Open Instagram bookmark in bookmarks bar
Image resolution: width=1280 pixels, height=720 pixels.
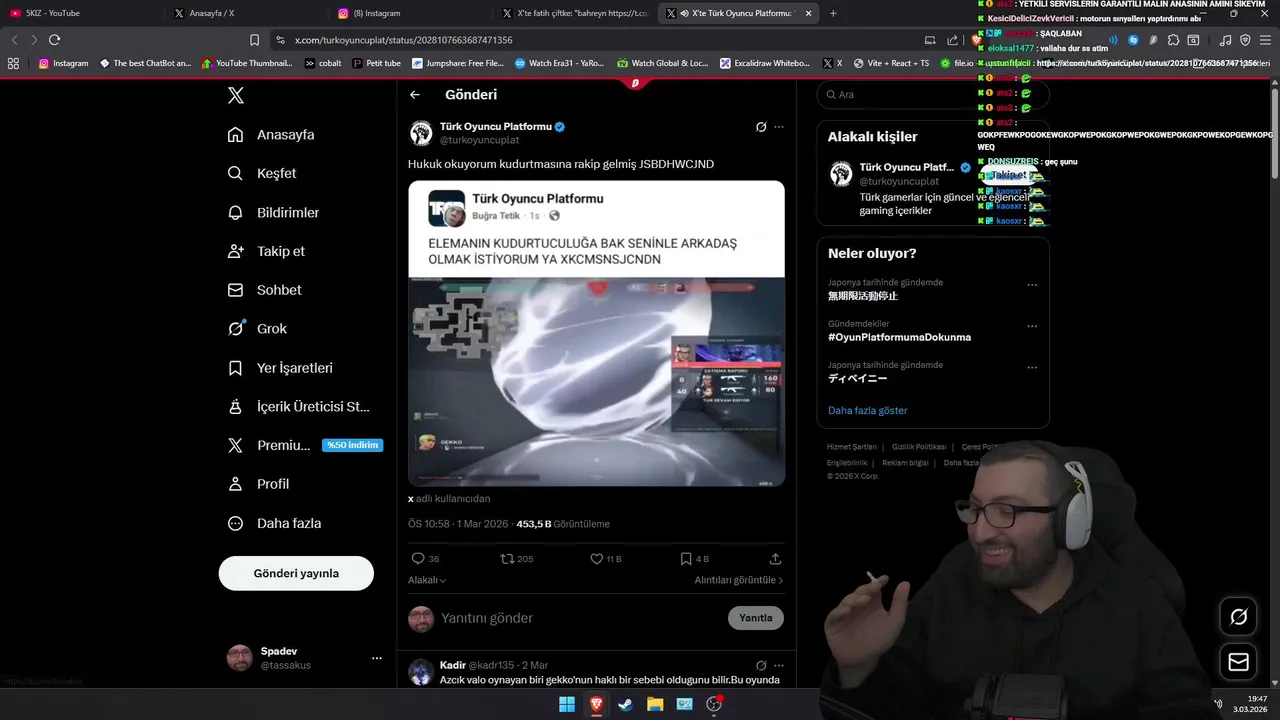[63, 63]
